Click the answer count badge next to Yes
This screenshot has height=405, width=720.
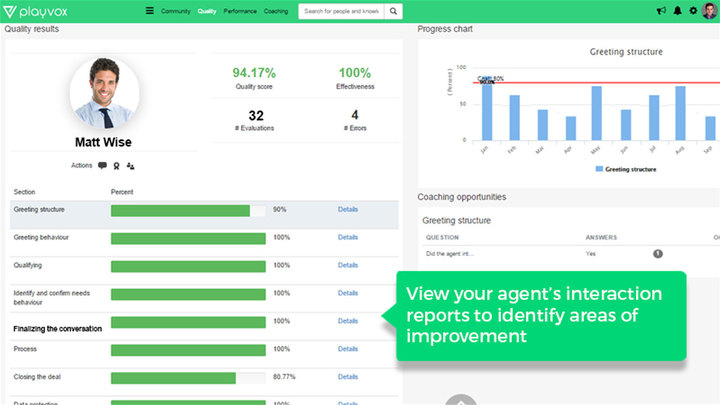click(658, 254)
